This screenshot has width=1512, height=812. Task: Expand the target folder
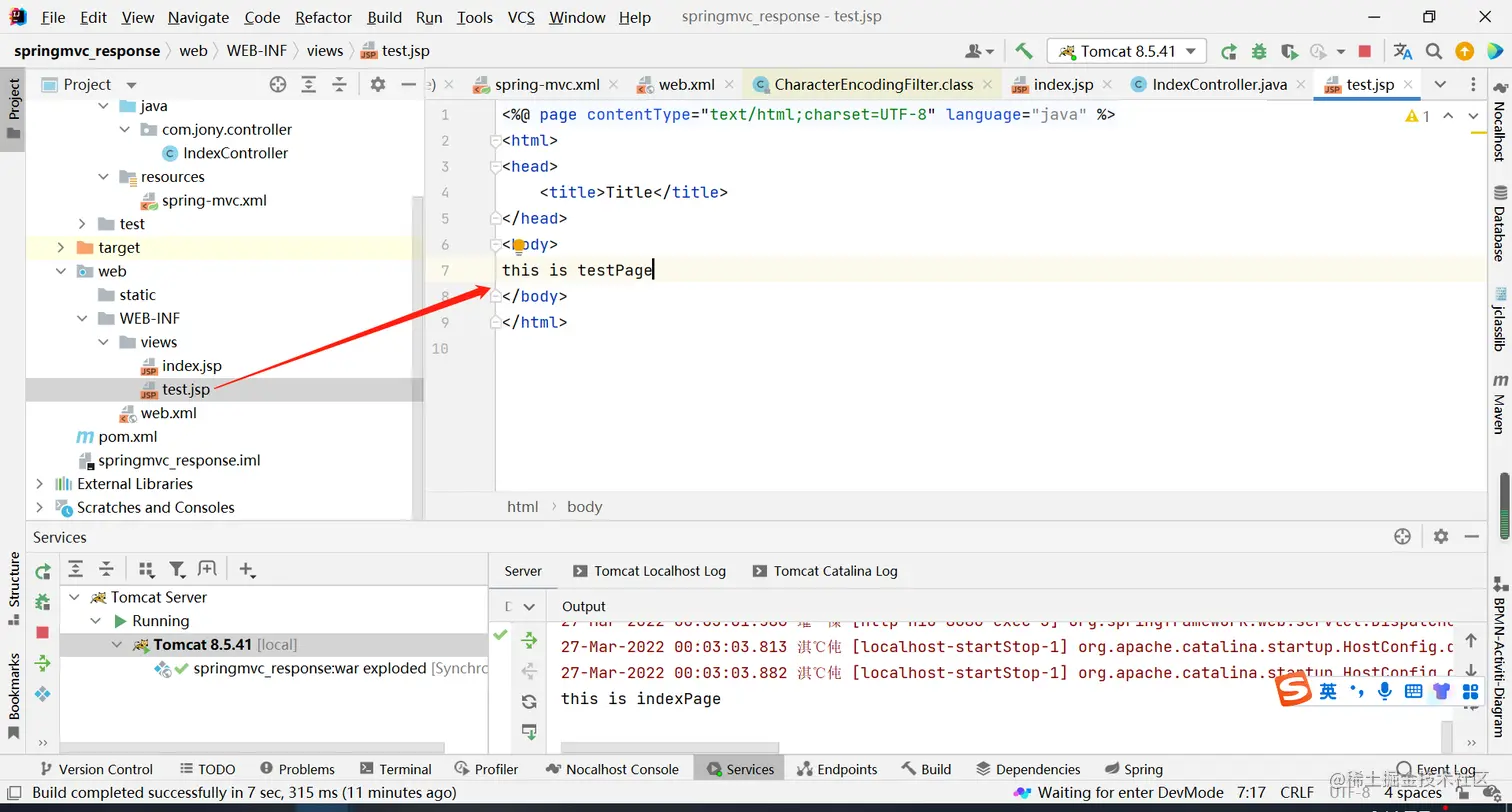[61, 247]
